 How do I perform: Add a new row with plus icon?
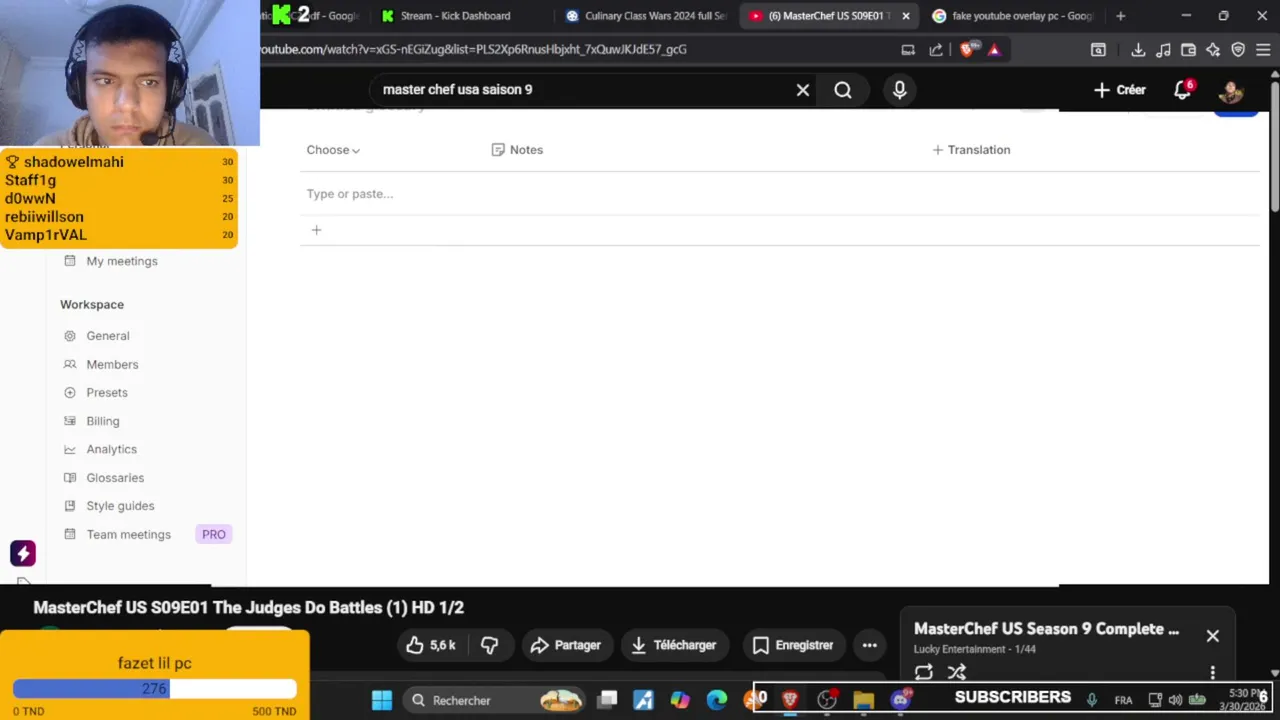pyautogui.click(x=316, y=230)
